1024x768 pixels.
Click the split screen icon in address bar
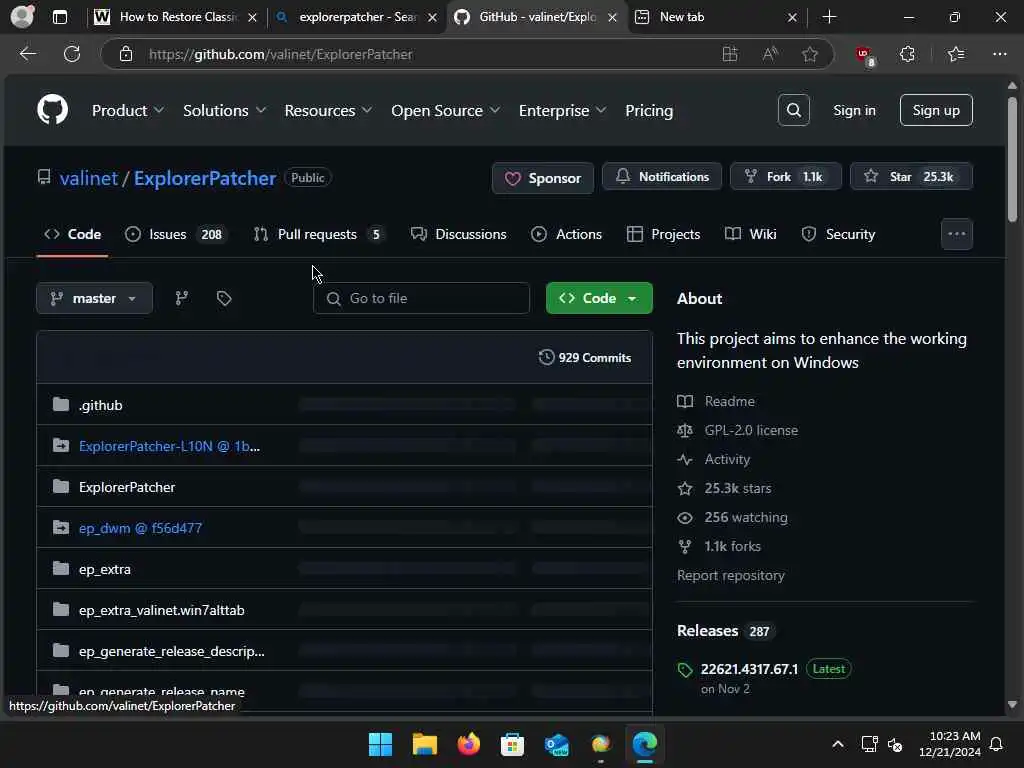coord(730,54)
